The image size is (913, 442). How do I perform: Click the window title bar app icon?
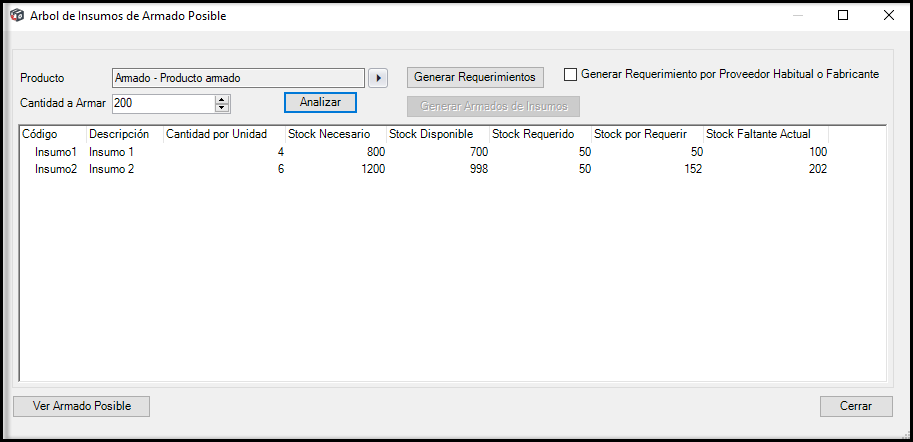tap(17, 16)
